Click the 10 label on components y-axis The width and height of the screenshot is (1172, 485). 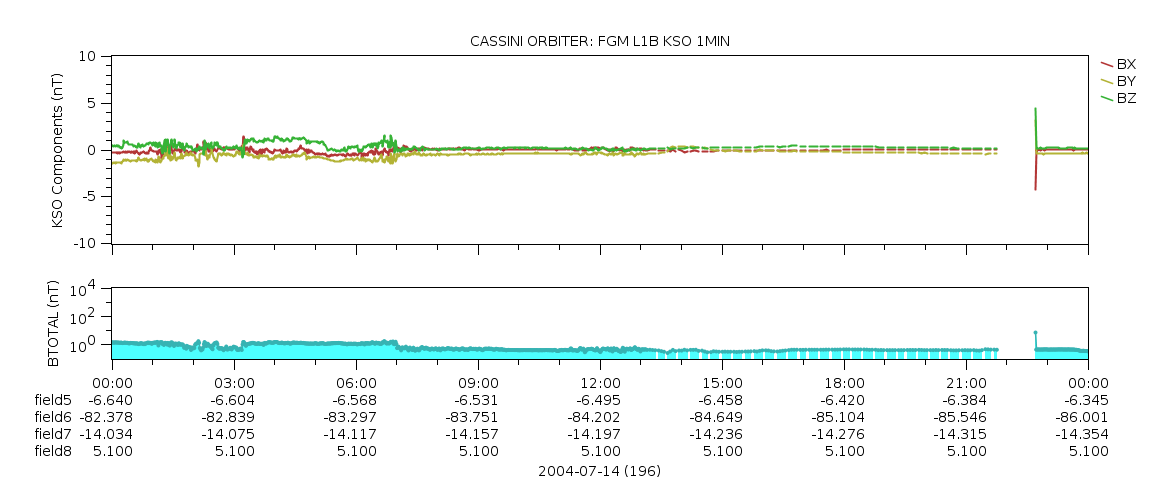point(89,57)
